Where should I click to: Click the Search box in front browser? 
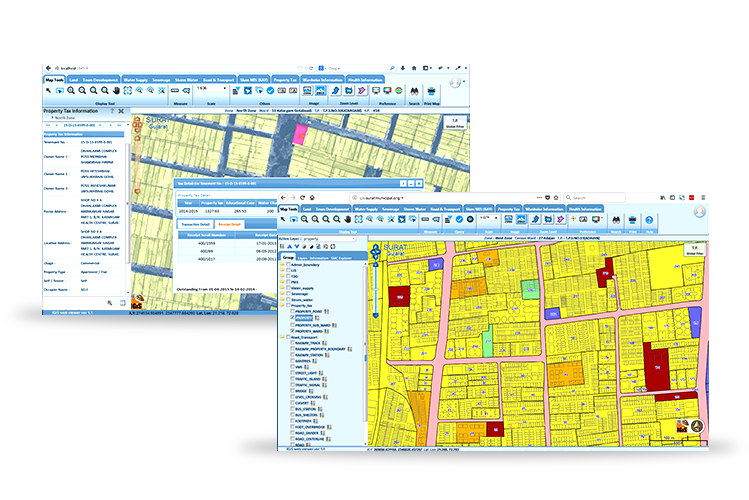pyautogui.click(x=594, y=197)
